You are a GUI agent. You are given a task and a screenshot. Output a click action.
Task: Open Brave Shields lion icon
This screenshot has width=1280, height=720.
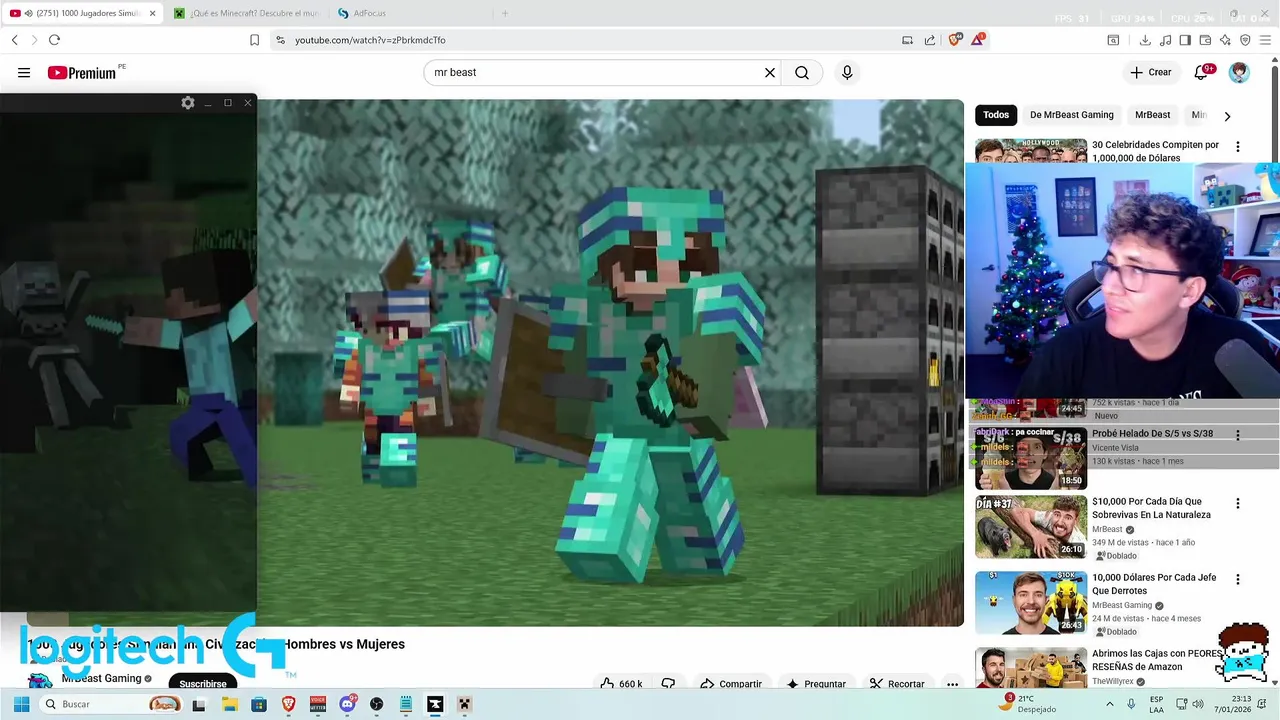point(955,40)
